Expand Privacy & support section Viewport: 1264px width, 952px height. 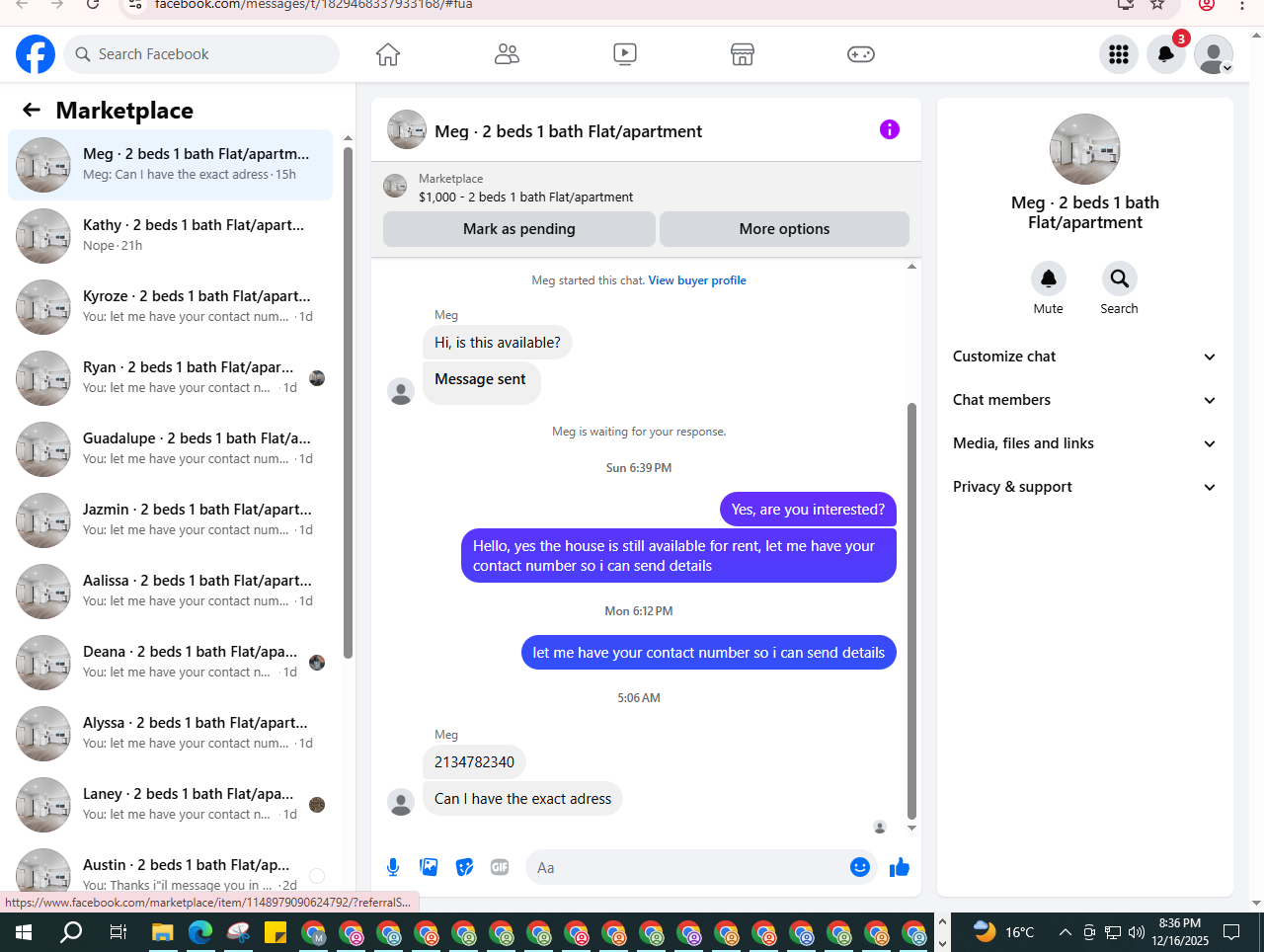[1084, 487]
